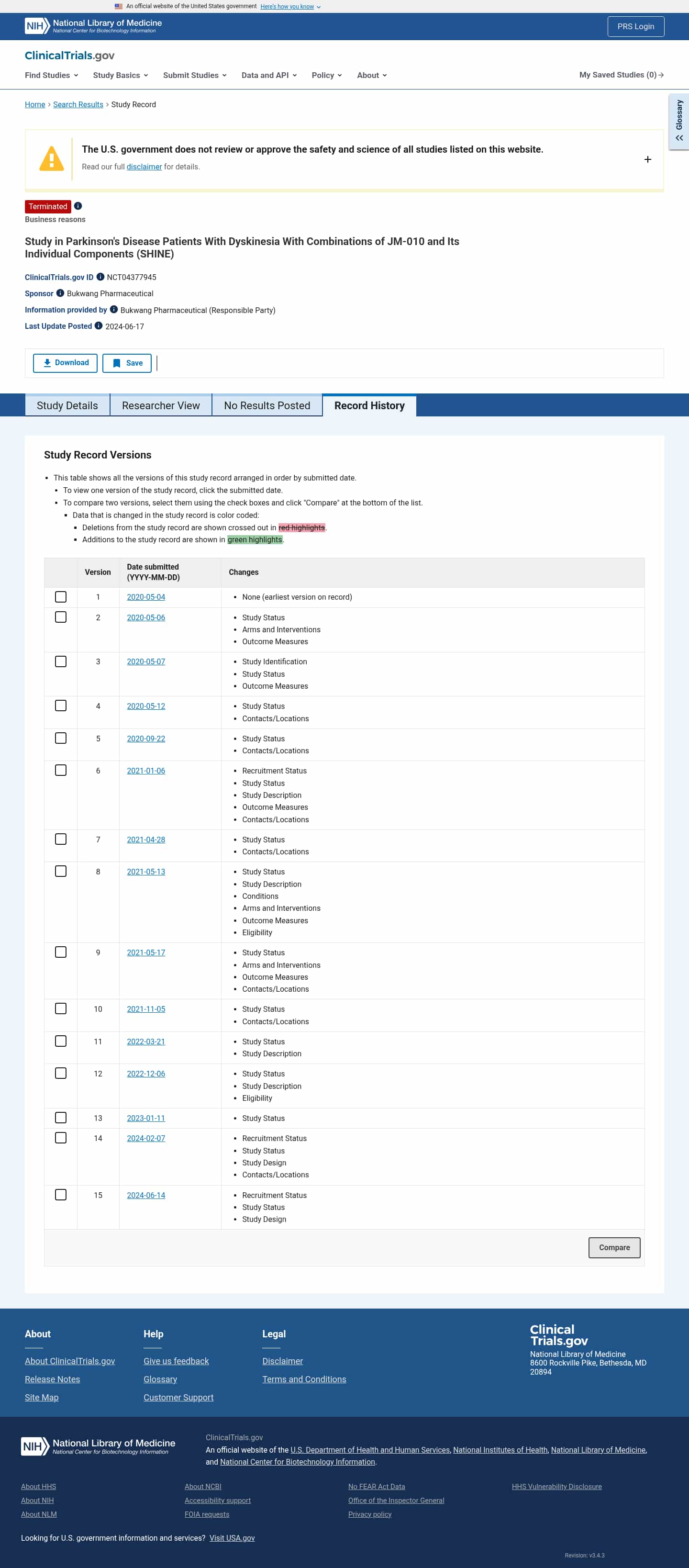The height and width of the screenshot is (1568, 689).
Task: Click the Download study record icon
Action: pyautogui.click(x=47, y=363)
